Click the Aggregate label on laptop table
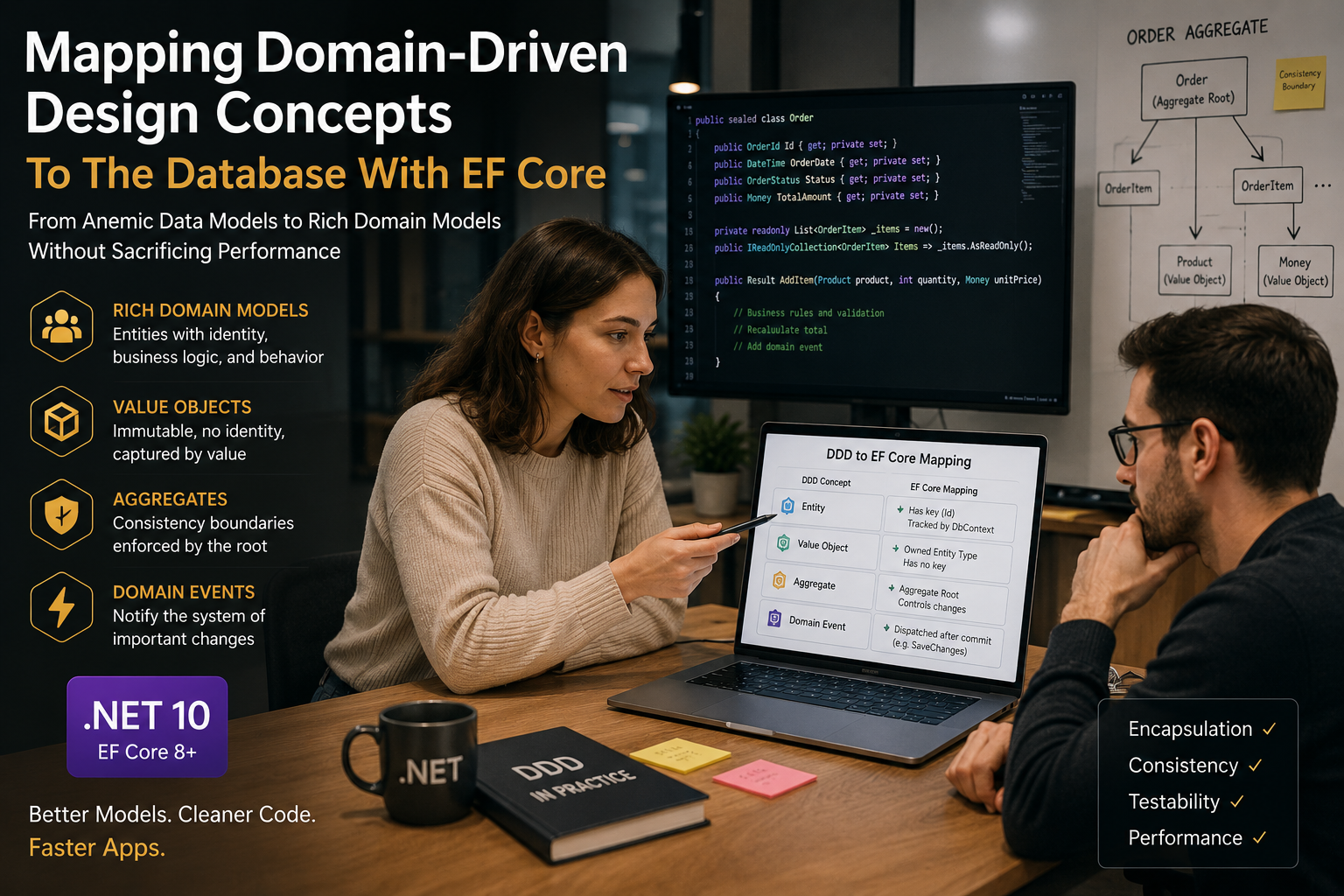This screenshot has width=1344, height=896. 814,584
